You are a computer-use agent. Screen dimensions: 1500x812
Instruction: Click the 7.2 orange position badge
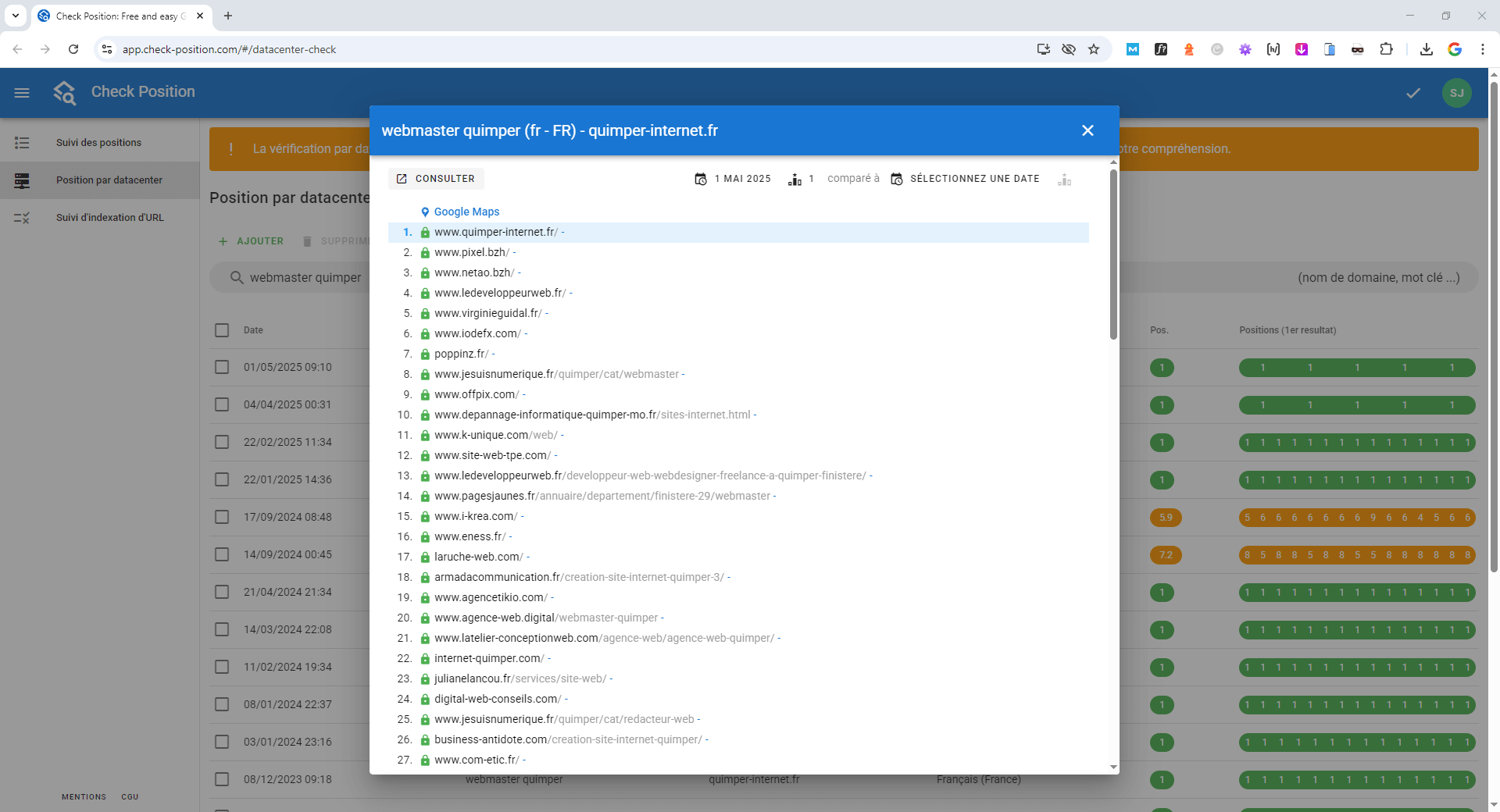[x=1166, y=554]
